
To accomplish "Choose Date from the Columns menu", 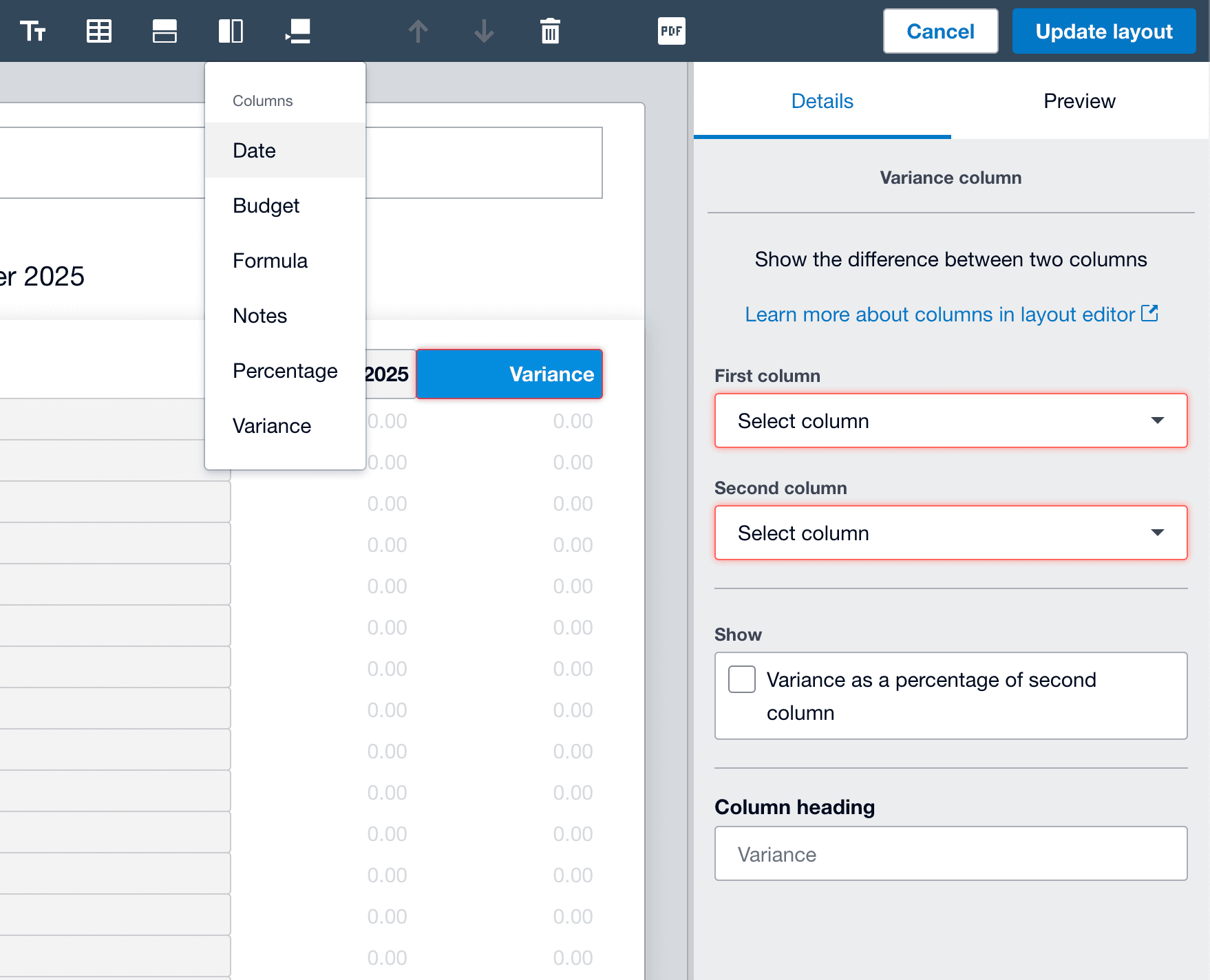I will click(x=254, y=150).
